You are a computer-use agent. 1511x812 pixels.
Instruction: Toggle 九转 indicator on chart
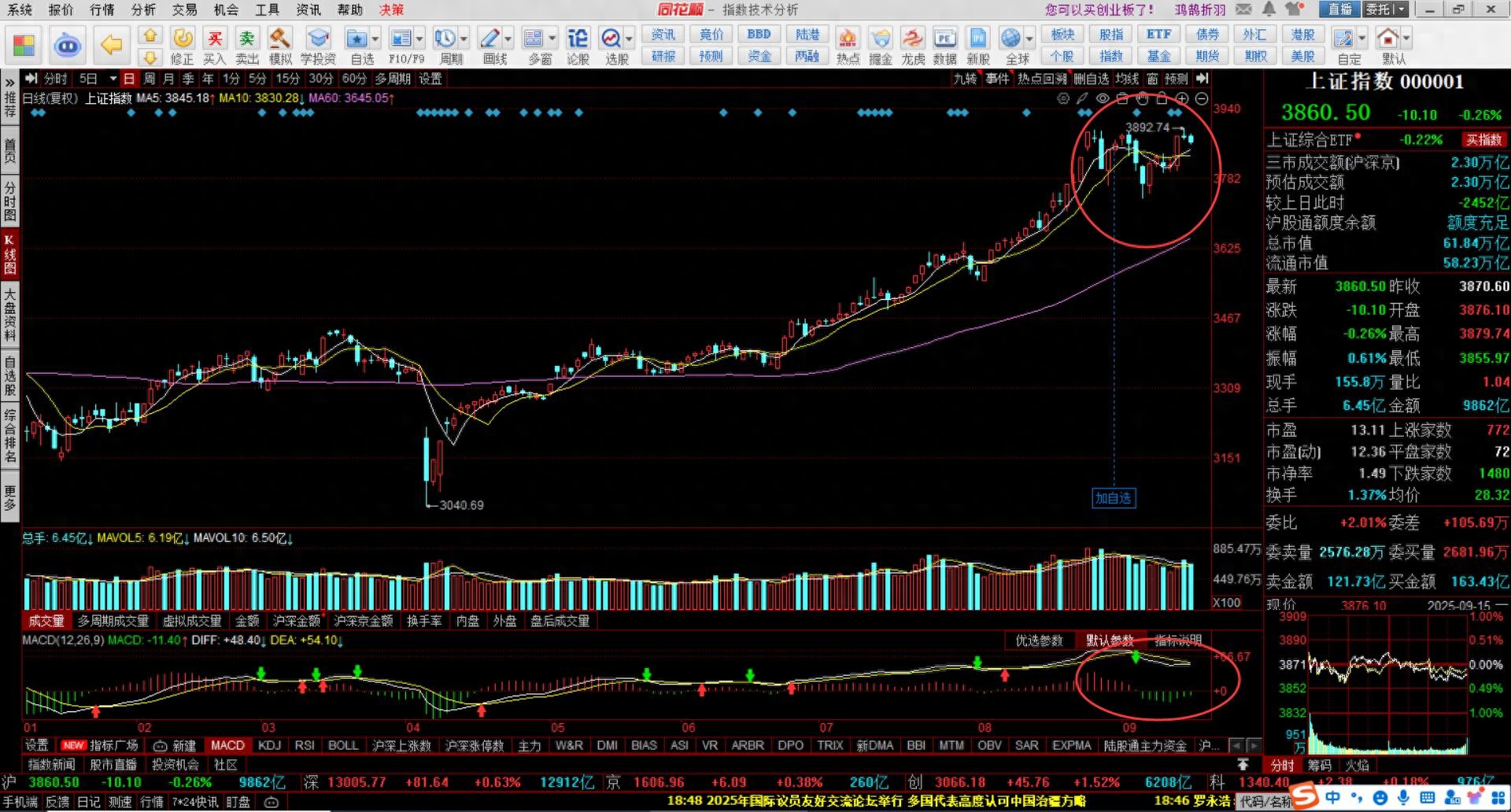click(965, 79)
